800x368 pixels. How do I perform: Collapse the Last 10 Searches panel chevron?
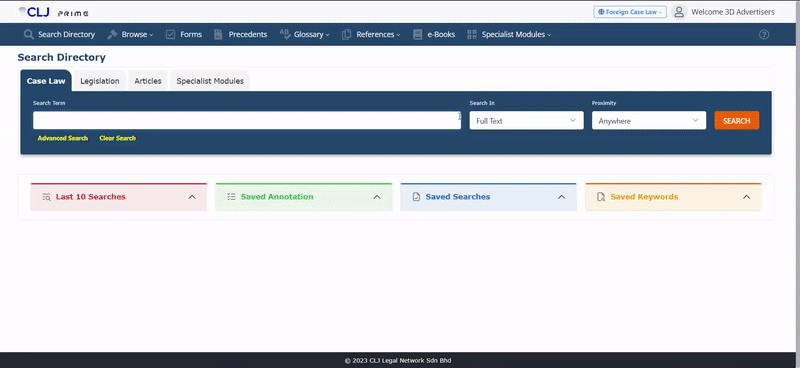[x=192, y=197]
